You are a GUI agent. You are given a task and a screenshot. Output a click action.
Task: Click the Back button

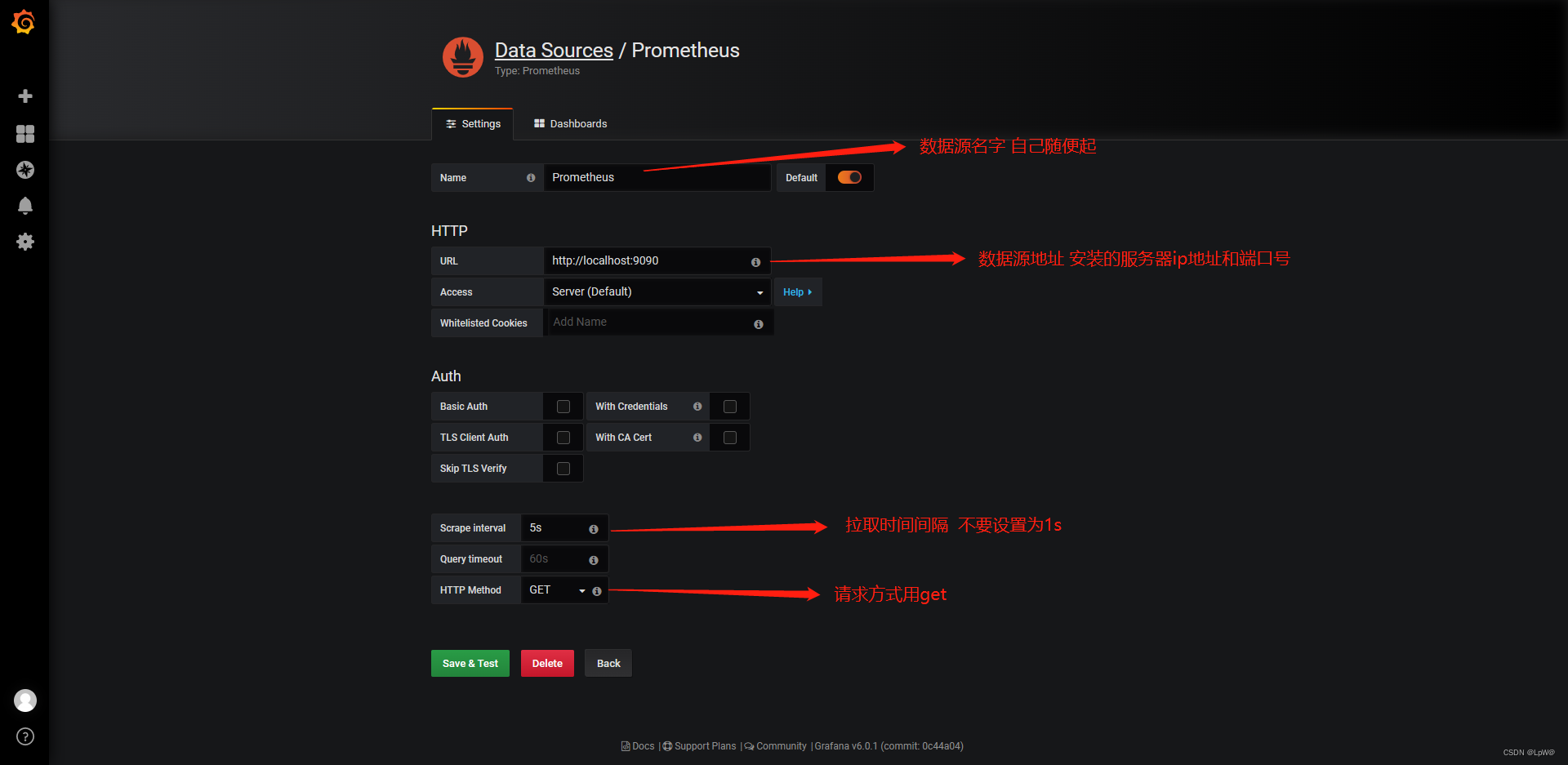coord(608,664)
